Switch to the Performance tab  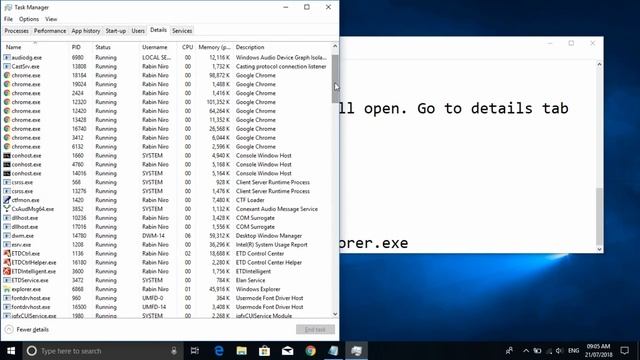coord(50,31)
